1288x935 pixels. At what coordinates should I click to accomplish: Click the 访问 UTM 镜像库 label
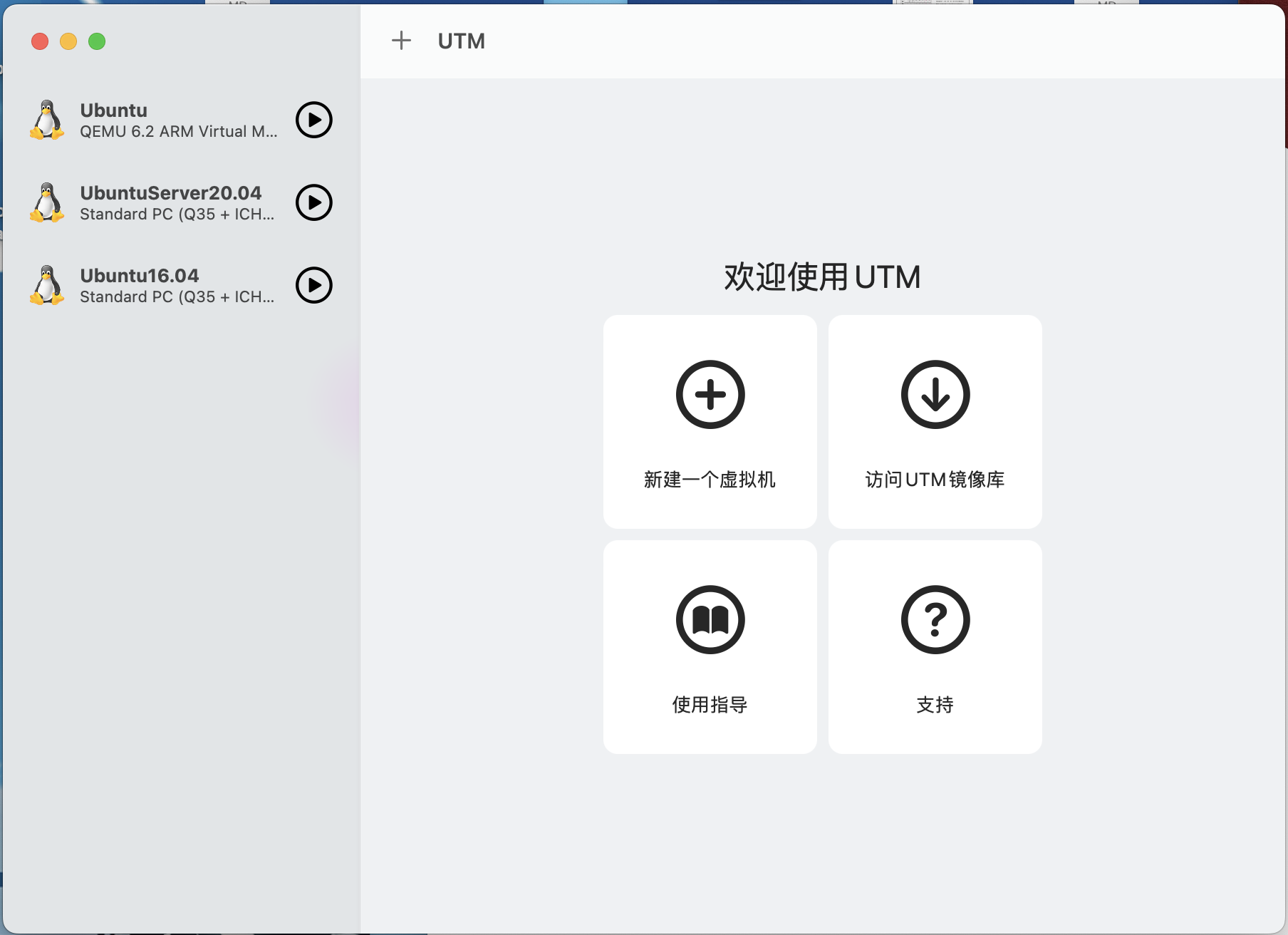coord(935,480)
